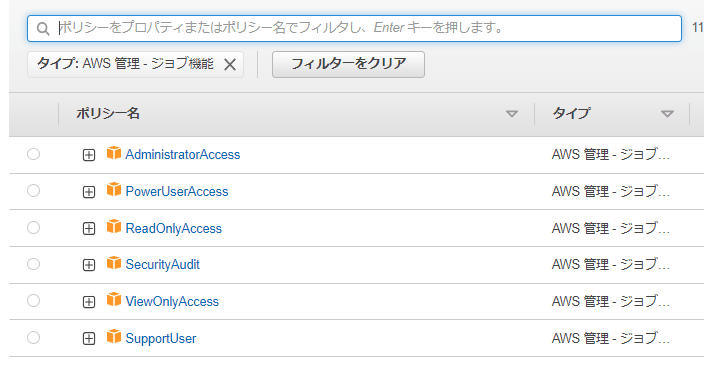Expand the SecurityAudit policy row
The height and width of the screenshot is (365, 704).
point(89,265)
